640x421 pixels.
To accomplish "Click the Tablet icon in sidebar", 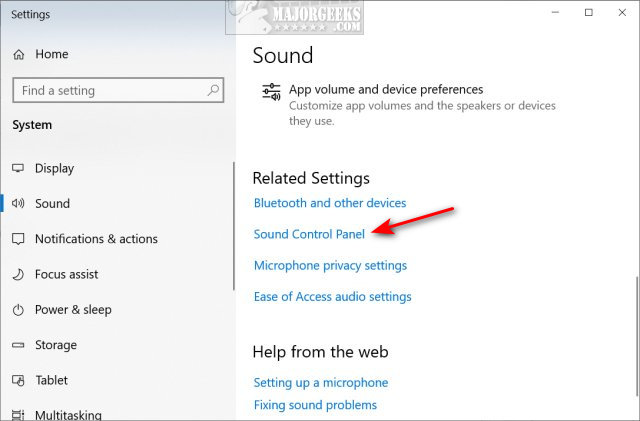I will click(18, 380).
